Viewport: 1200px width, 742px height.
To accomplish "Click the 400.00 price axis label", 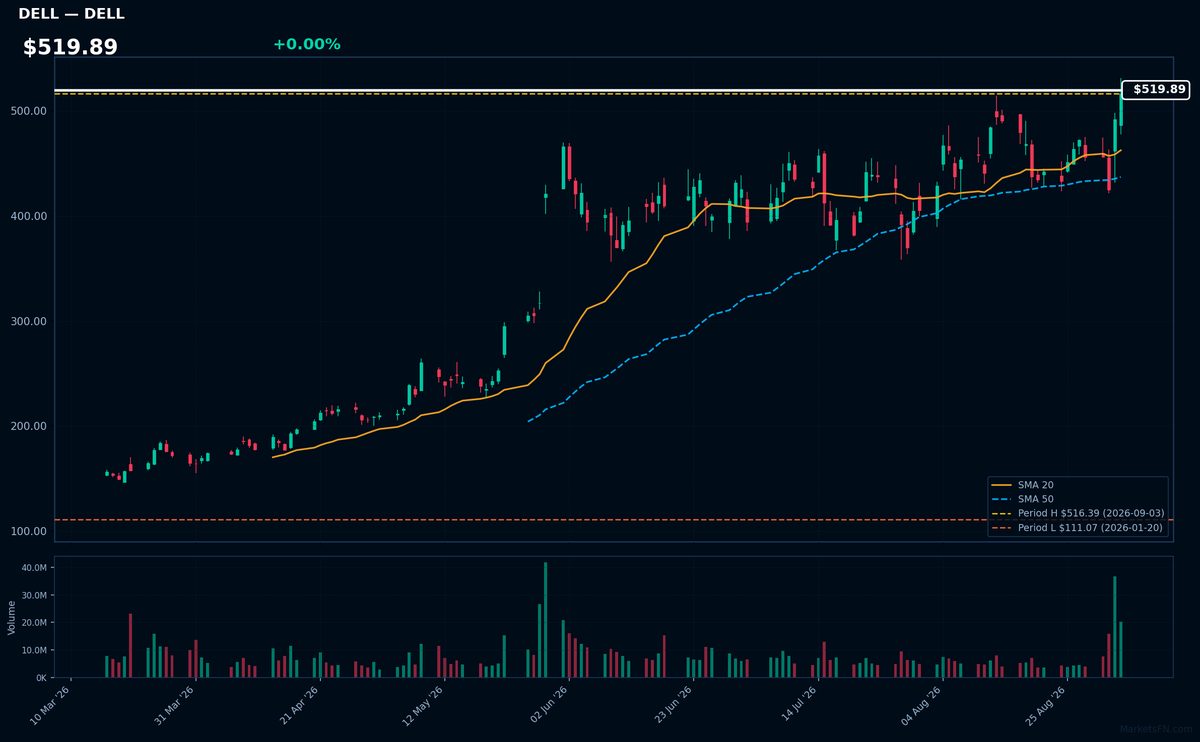I will tap(30, 216).
